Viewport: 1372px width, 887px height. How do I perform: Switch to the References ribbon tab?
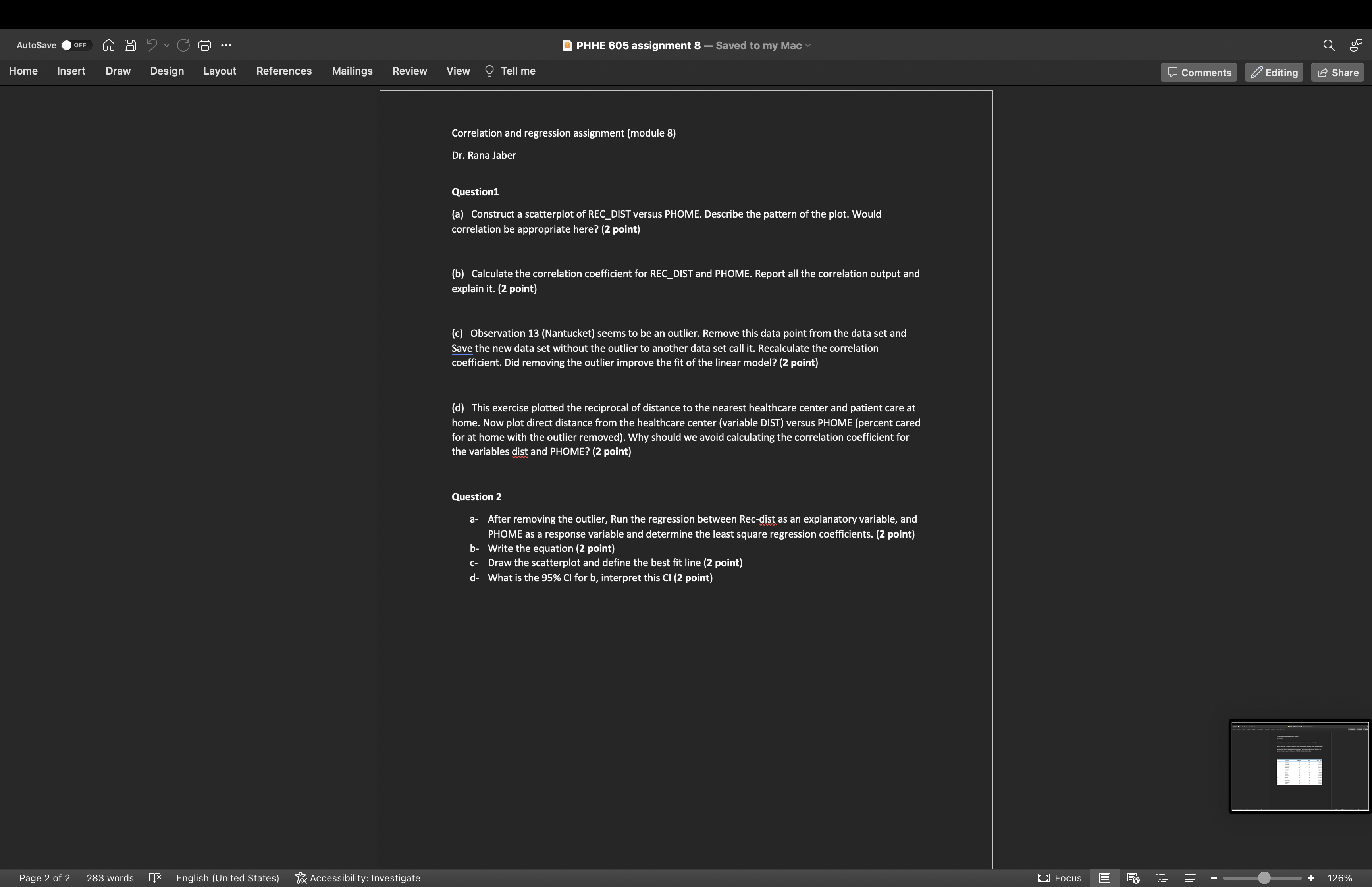point(284,71)
